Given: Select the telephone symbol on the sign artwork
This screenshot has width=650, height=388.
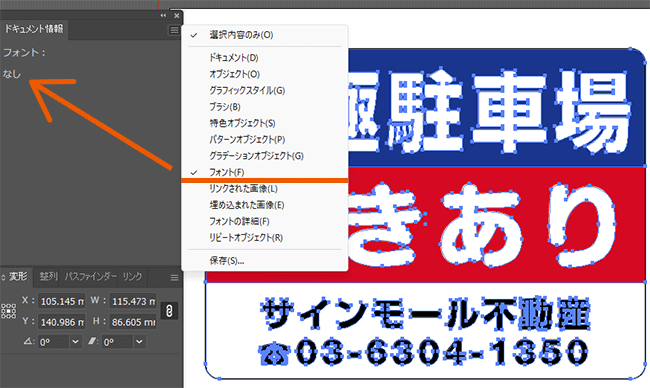Looking at the screenshot, I should (x=274, y=353).
